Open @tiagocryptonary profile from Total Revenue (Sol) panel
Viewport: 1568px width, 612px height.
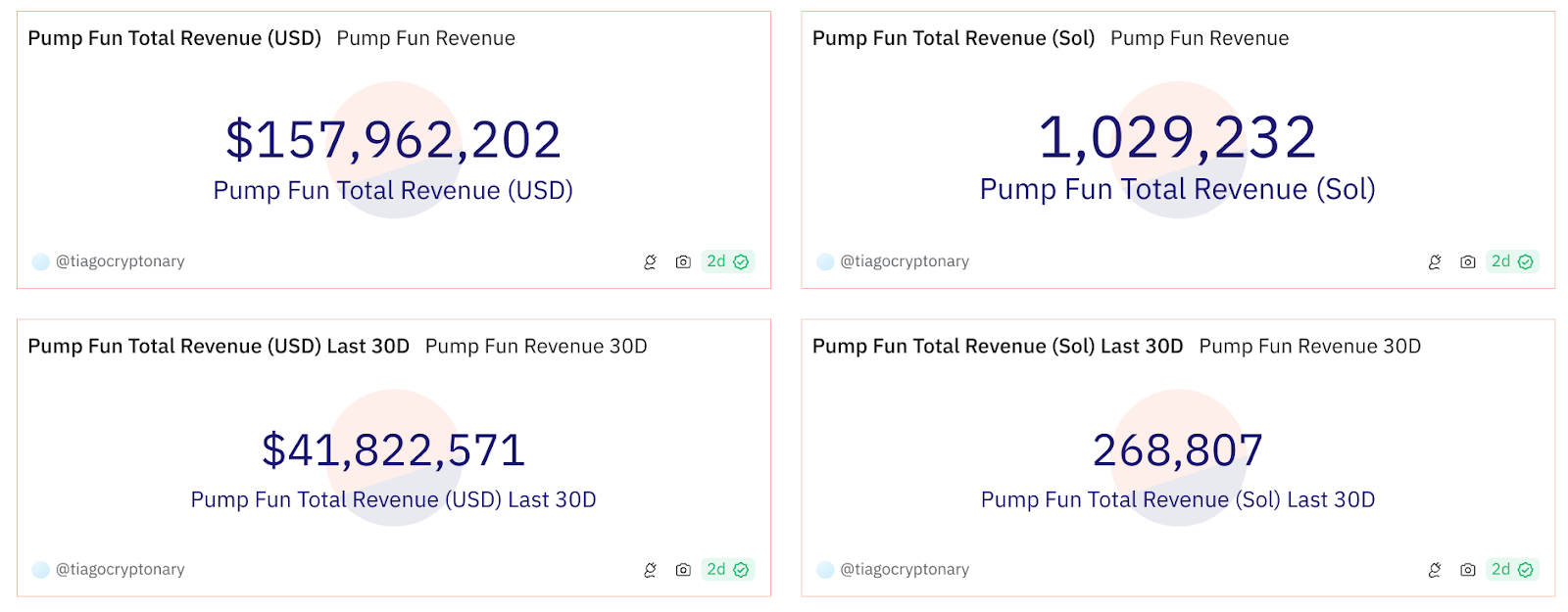[x=904, y=261]
